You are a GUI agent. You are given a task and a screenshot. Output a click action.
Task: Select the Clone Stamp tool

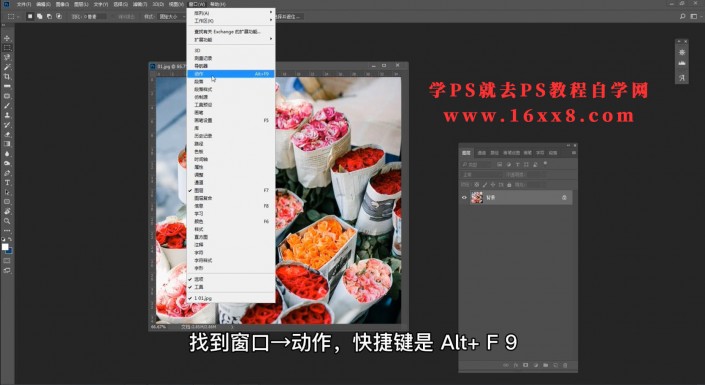7,115
